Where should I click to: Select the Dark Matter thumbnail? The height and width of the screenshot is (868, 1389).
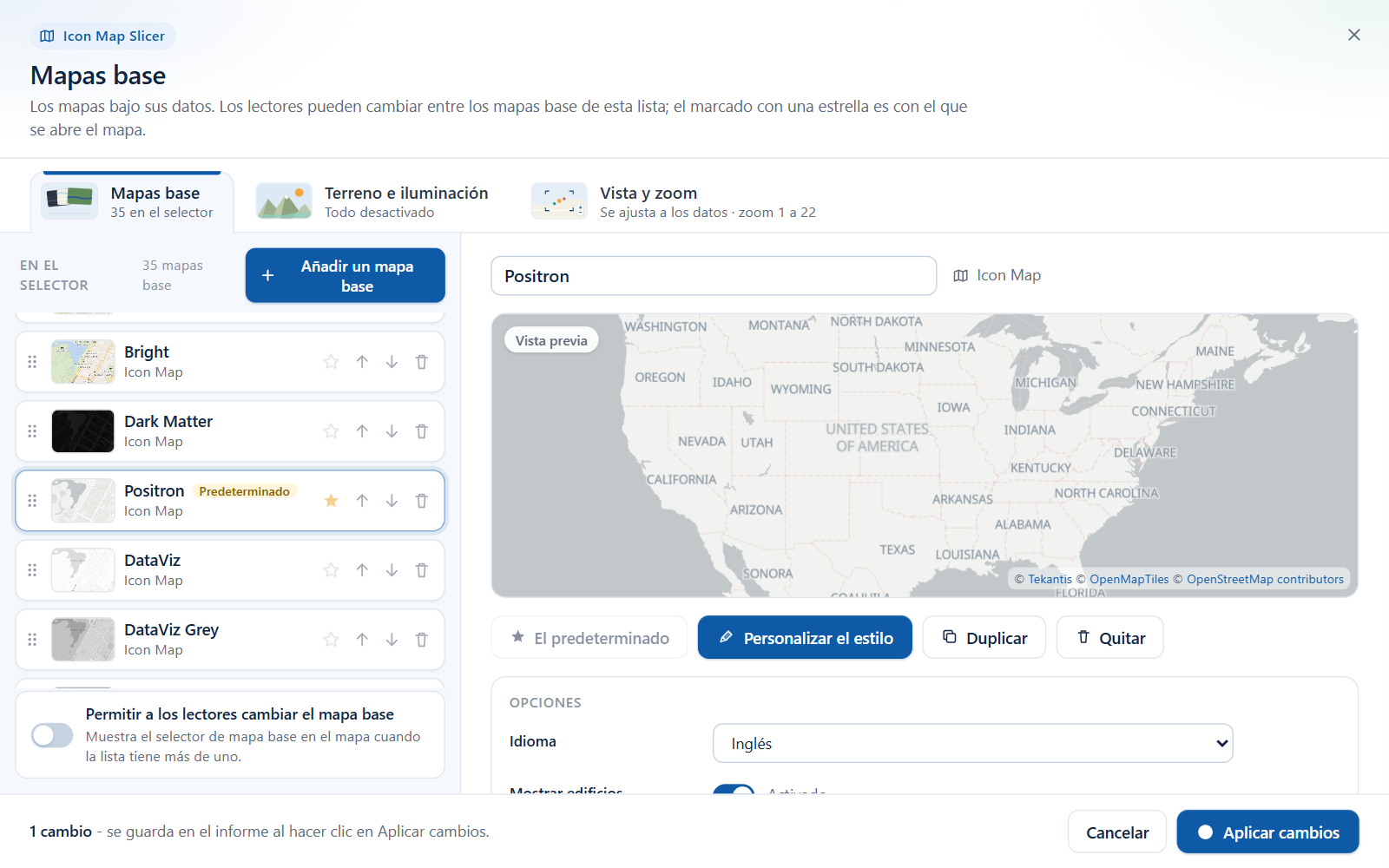(82, 431)
